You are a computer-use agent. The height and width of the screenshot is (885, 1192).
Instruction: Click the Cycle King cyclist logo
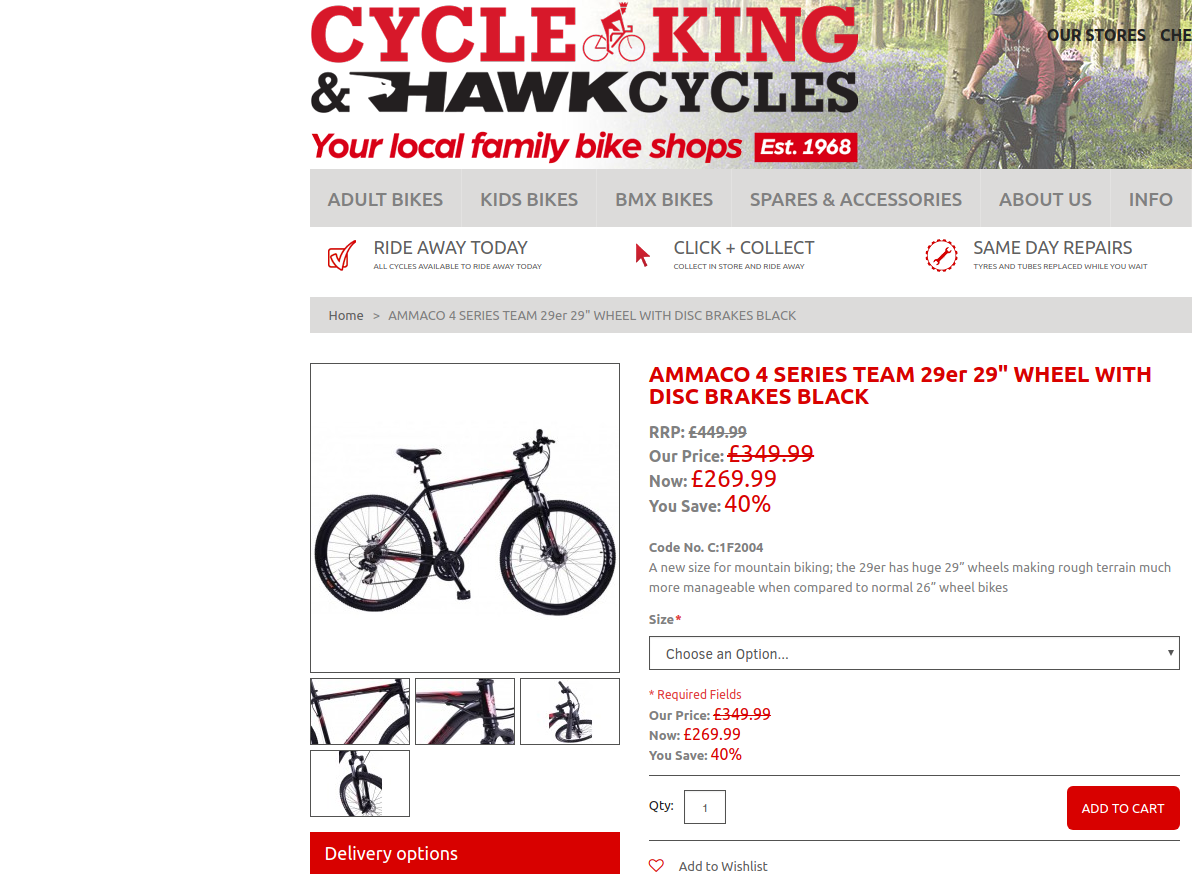tap(614, 32)
